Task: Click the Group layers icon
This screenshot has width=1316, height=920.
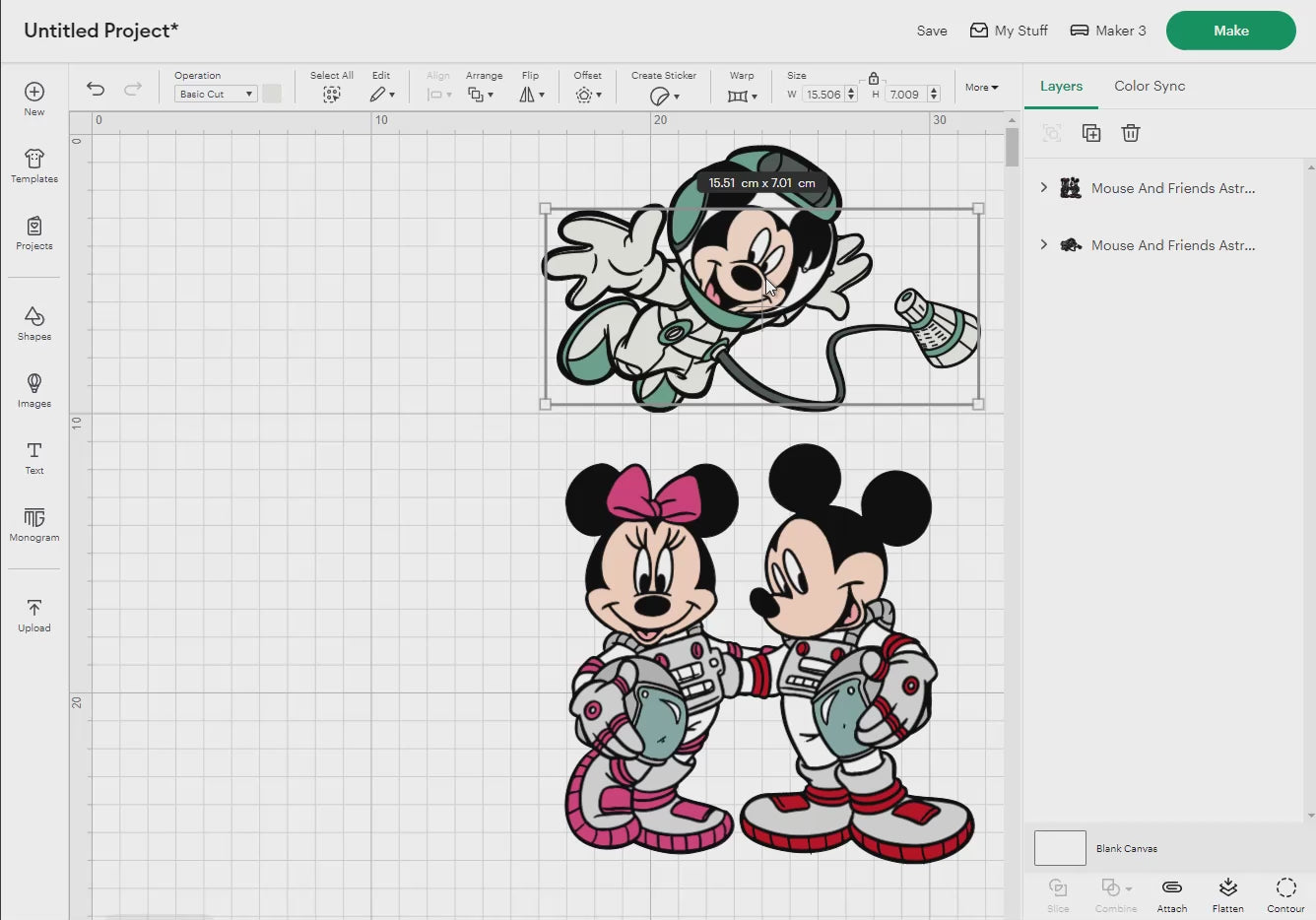Action: [1052, 133]
